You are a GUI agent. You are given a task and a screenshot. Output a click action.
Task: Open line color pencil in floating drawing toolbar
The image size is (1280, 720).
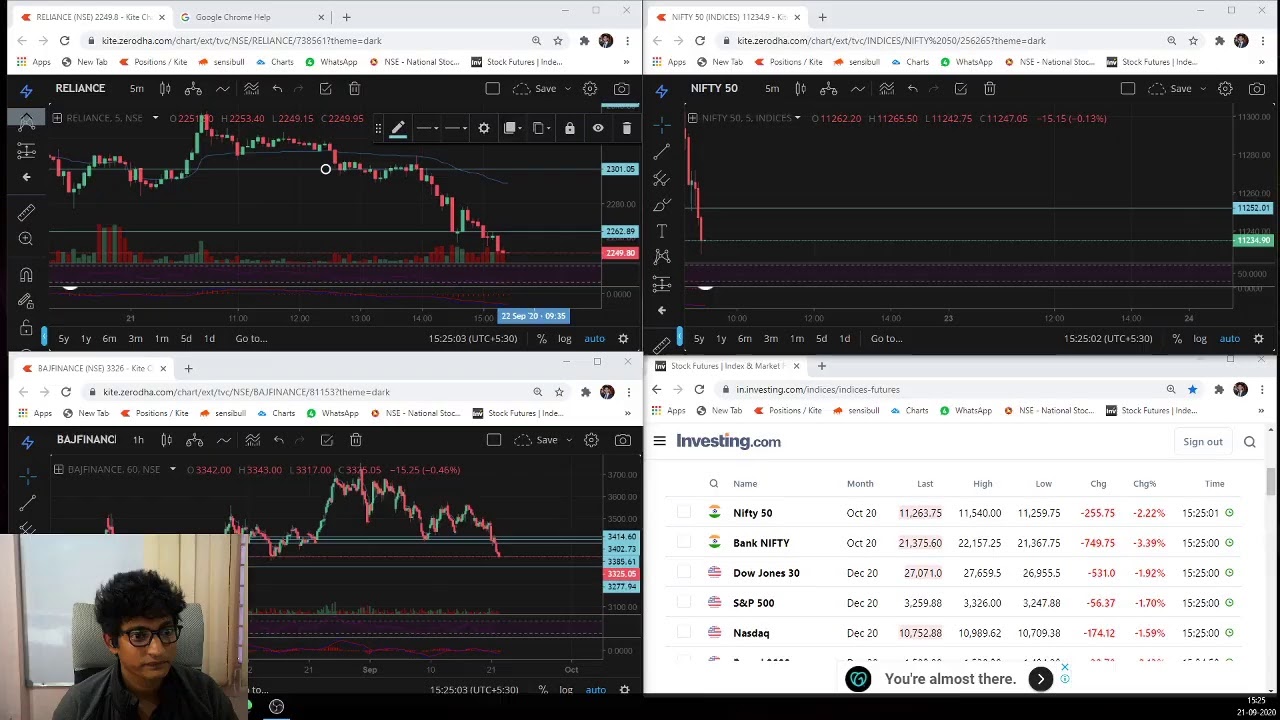[x=398, y=128]
